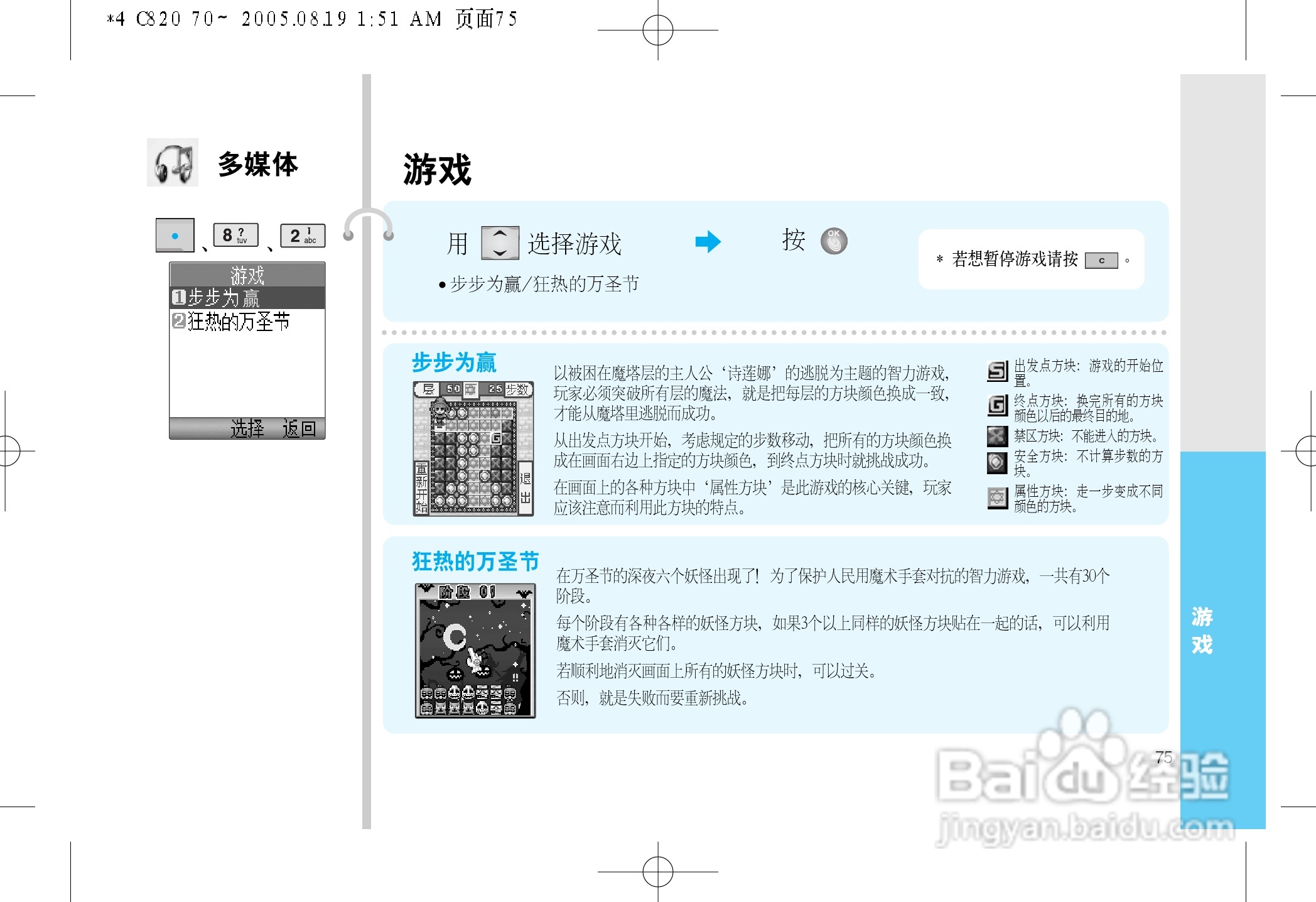
Task: Click the start point block S icon
Action: (x=997, y=371)
